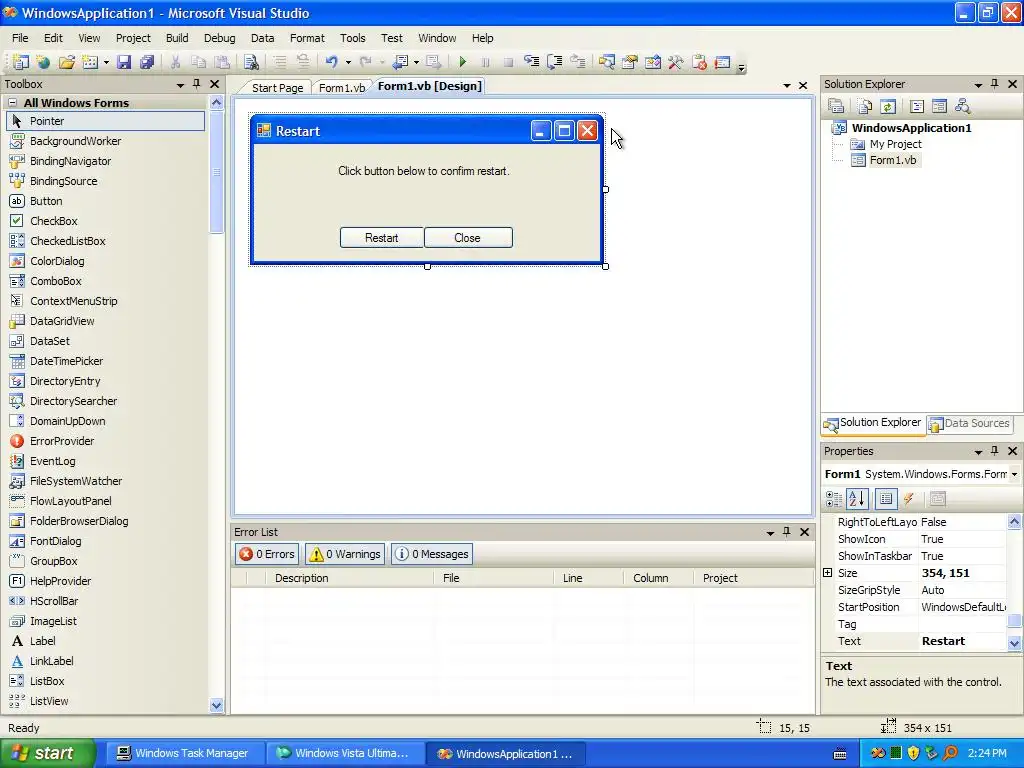Toggle Categorized view in Properties
Image resolution: width=1024 pixels, height=768 pixels.
click(x=834, y=499)
